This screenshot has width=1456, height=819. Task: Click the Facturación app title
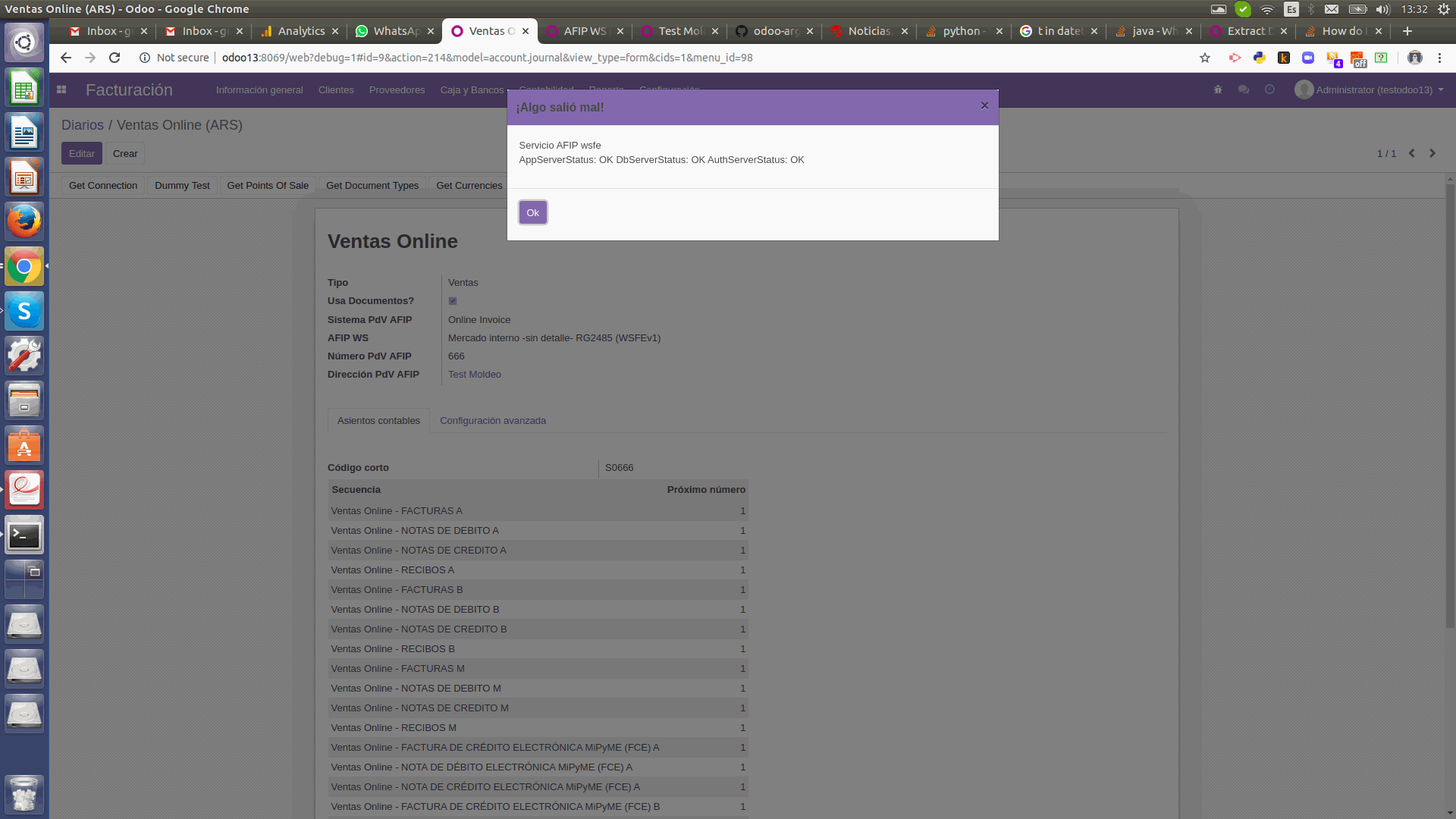point(129,89)
